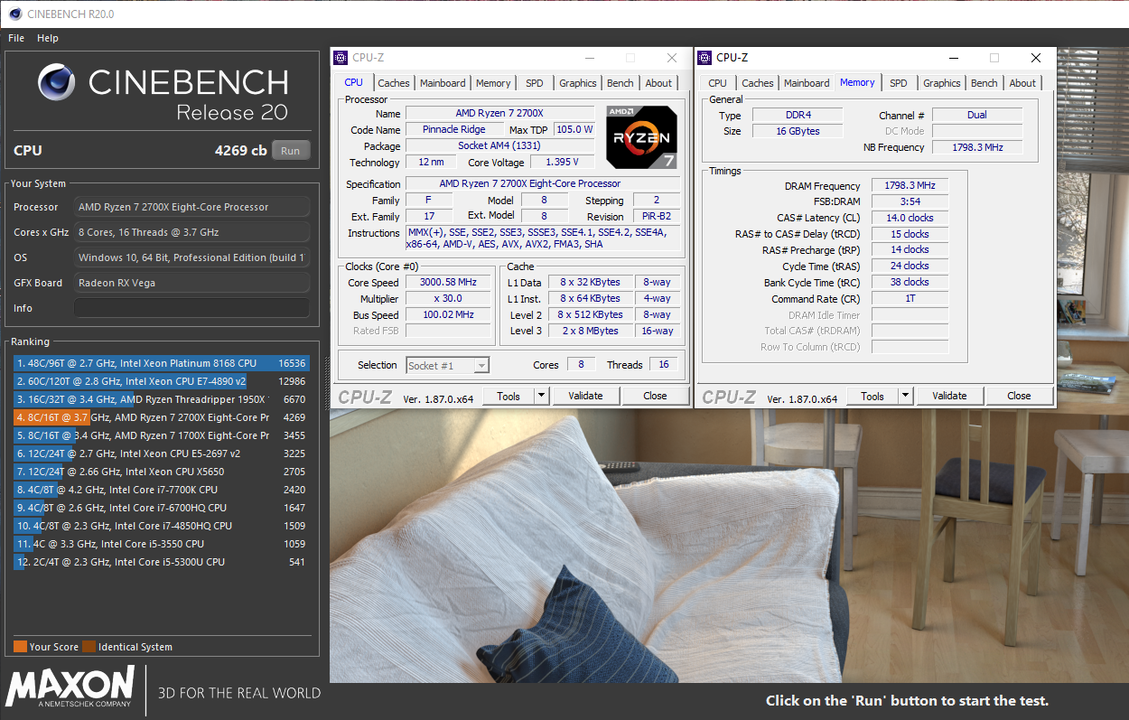Open About tab in right CPU-Z window

tap(1022, 83)
